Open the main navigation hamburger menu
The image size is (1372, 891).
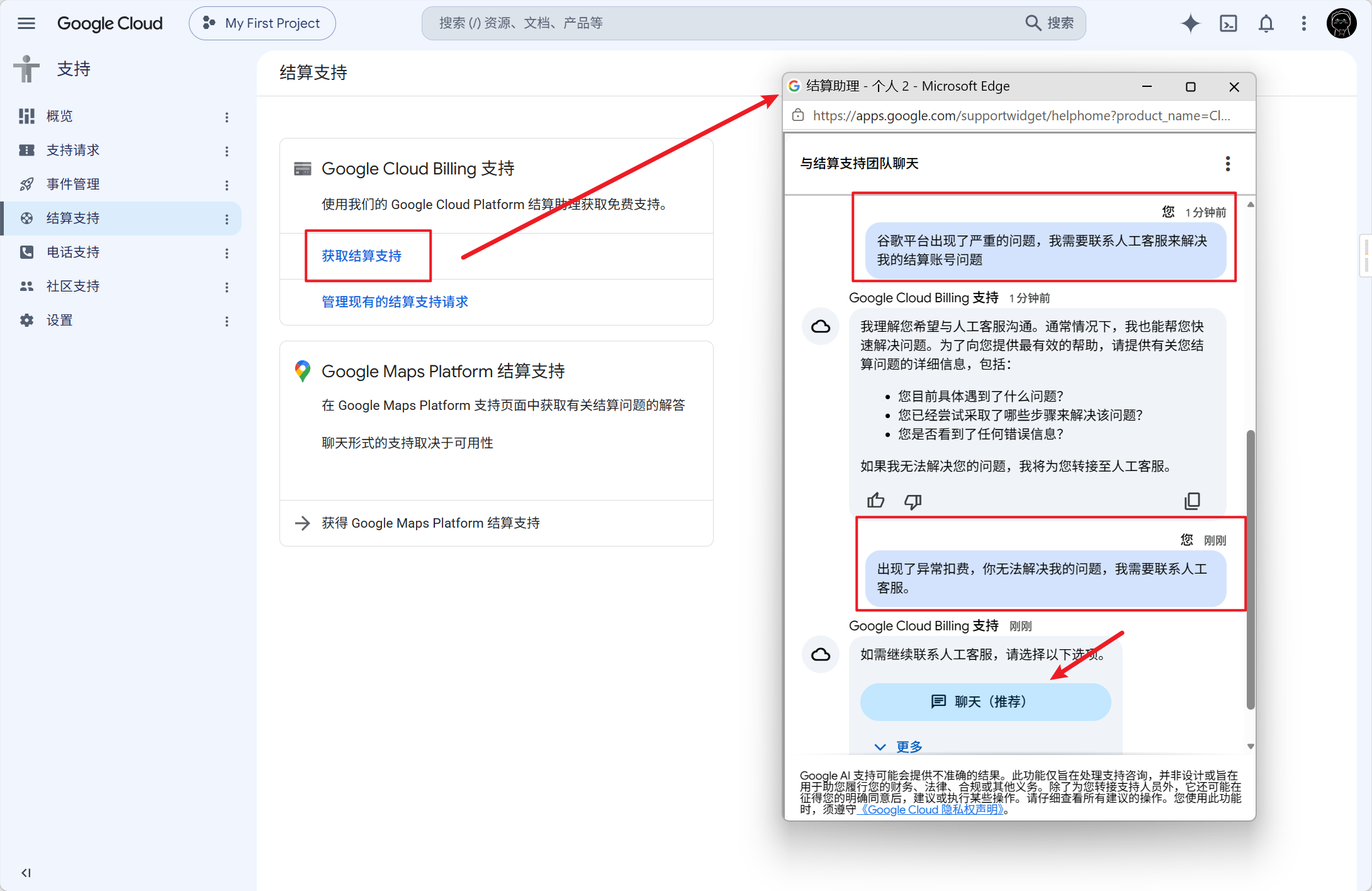[26, 23]
